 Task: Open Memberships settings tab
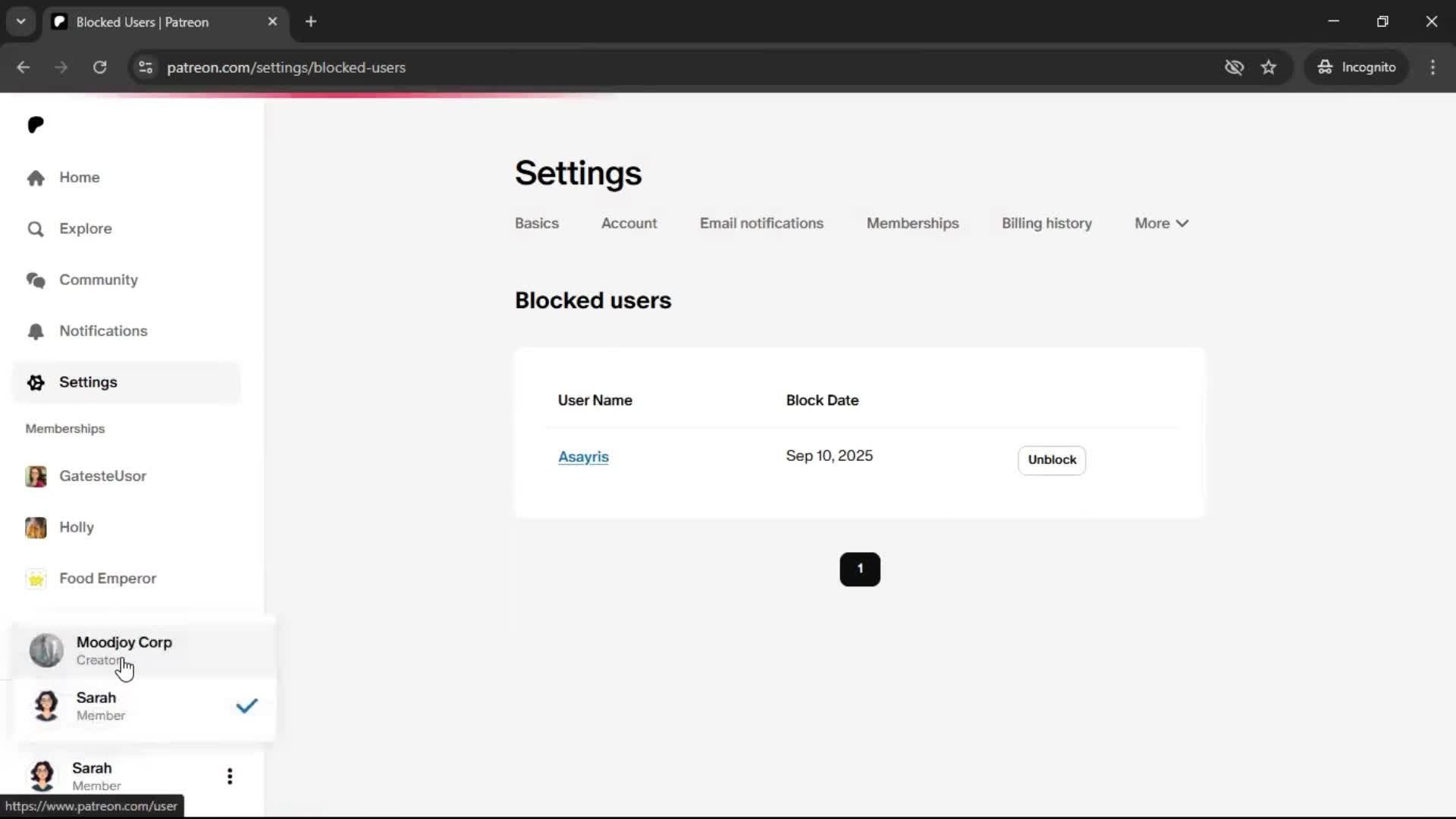point(912,224)
